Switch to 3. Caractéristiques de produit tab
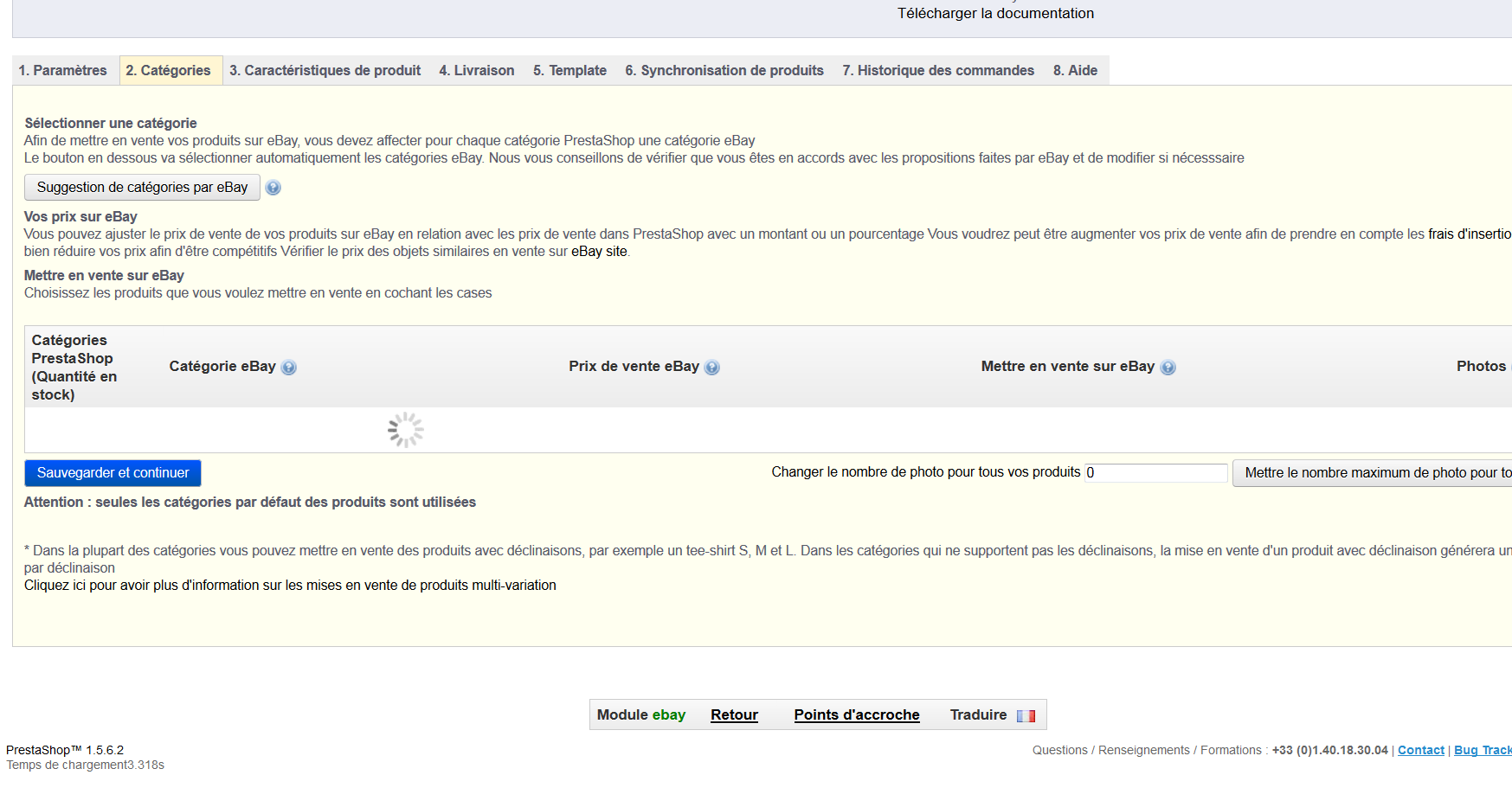The width and height of the screenshot is (1512, 788). coord(325,71)
